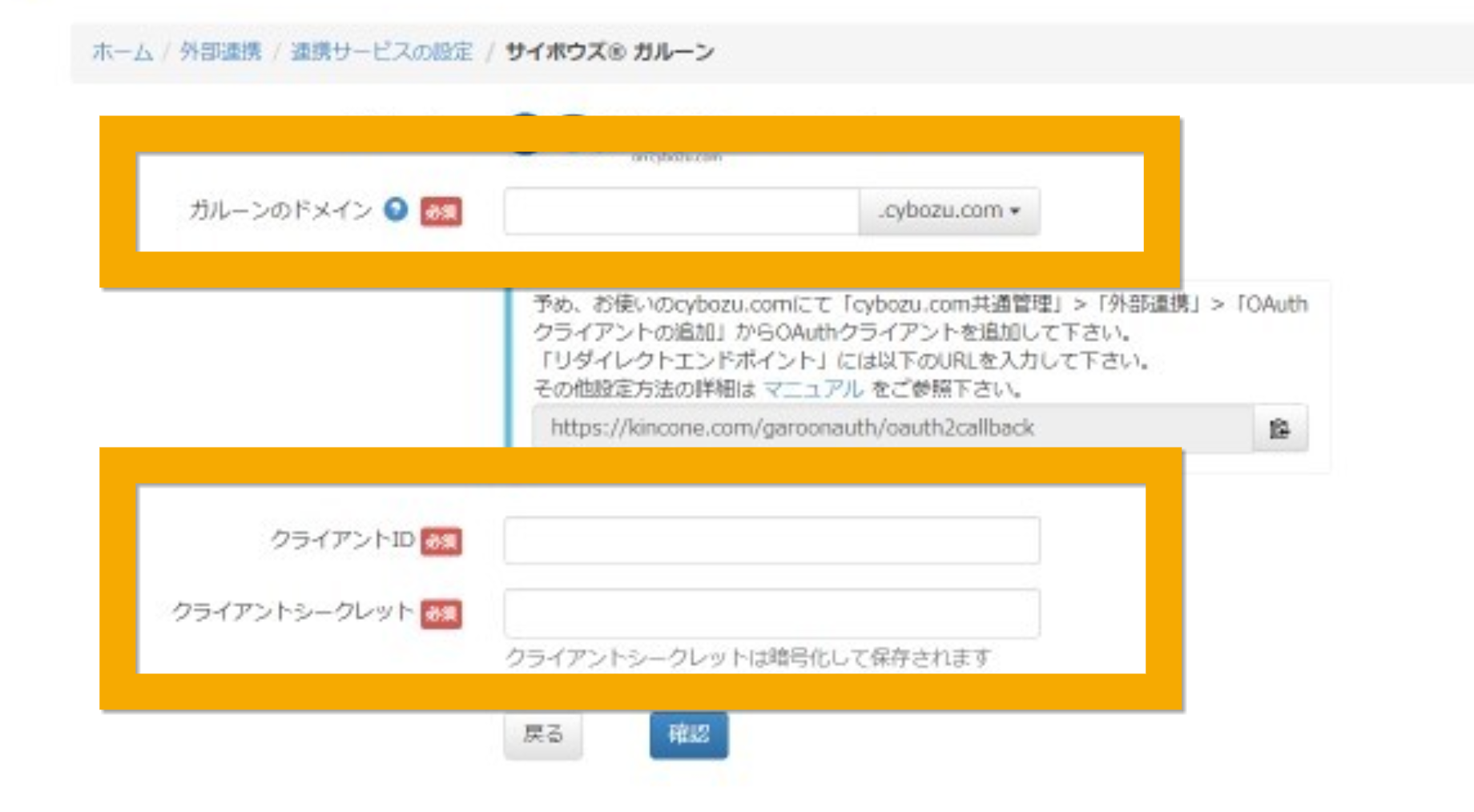Click the help icon beside ガルーンのドメイン
This screenshot has width=1474, height=812.
tap(396, 210)
